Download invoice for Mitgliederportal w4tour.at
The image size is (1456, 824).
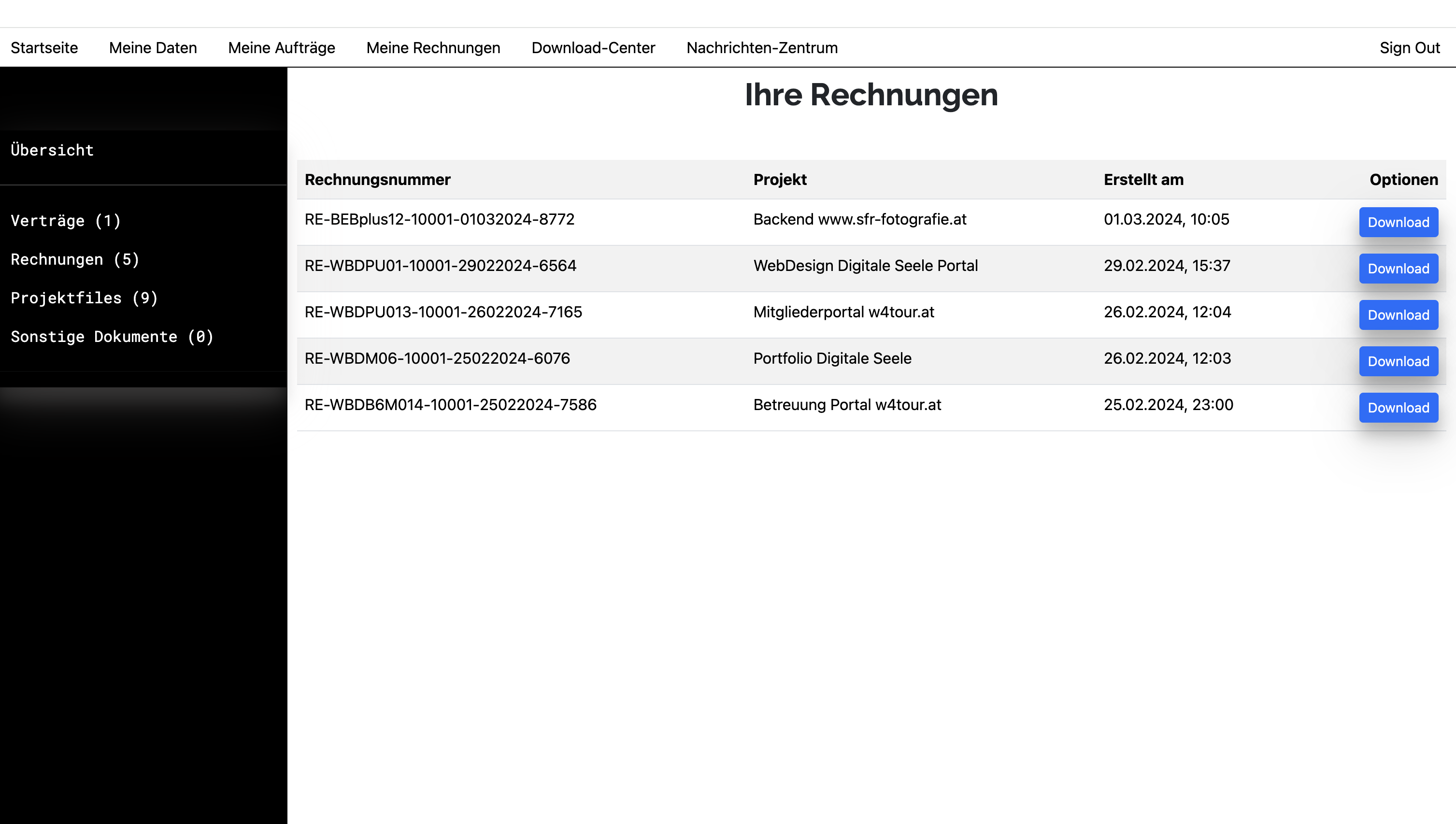pyautogui.click(x=1399, y=314)
